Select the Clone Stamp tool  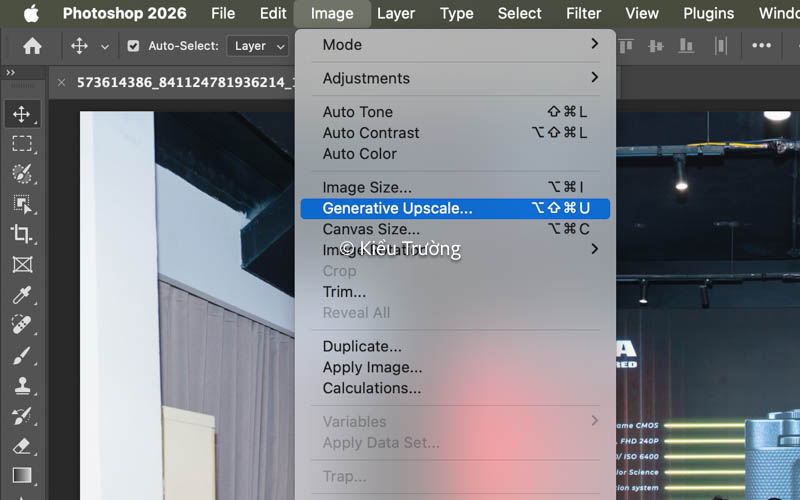21,386
